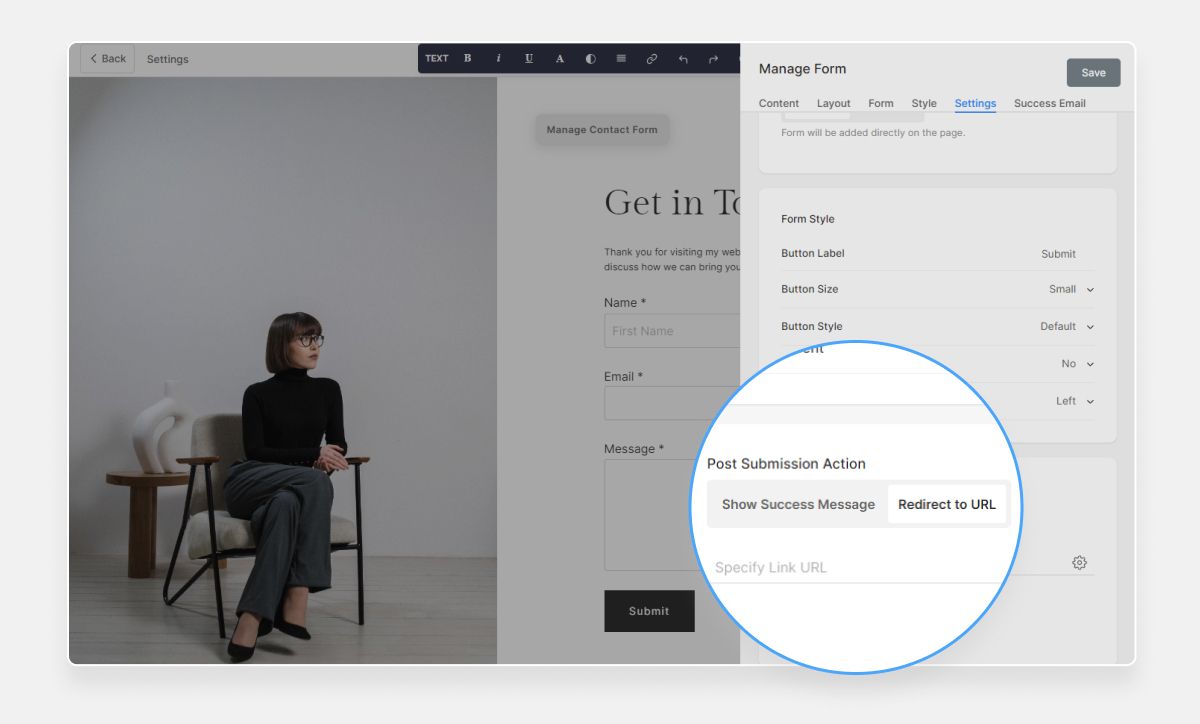
Task: Switch to the Layout tab
Action: pos(833,103)
